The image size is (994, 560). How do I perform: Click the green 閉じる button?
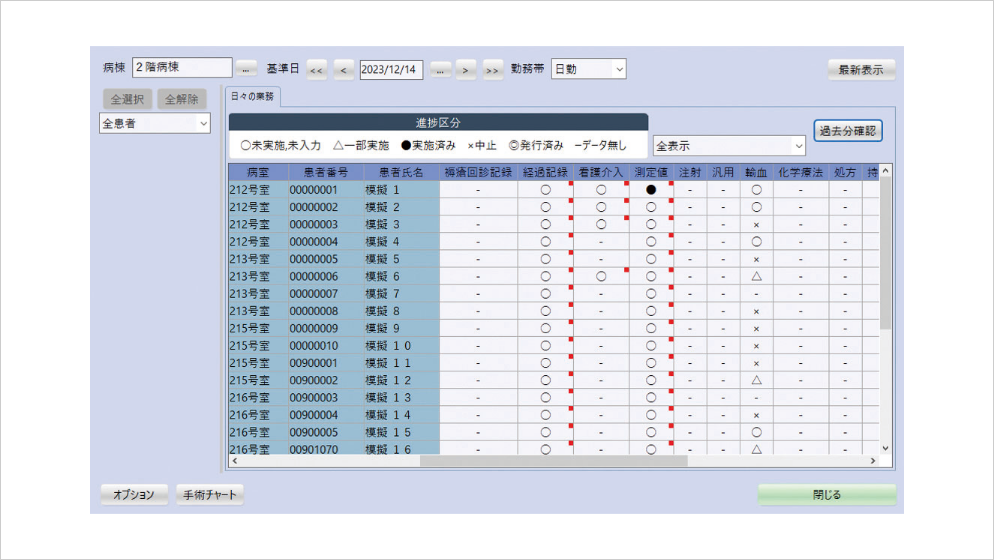(826, 495)
